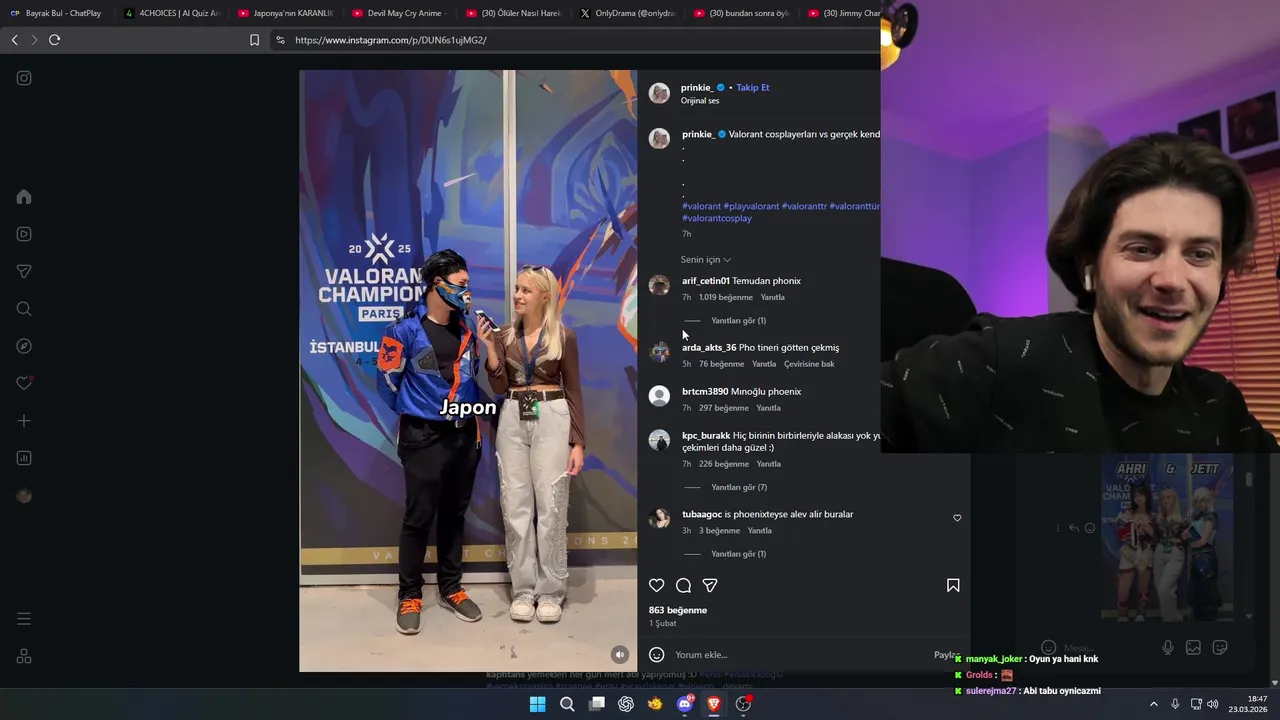Follow prinkie_ with Takip Et
The height and width of the screenshot is (720, 1280).
coord(753,87)
